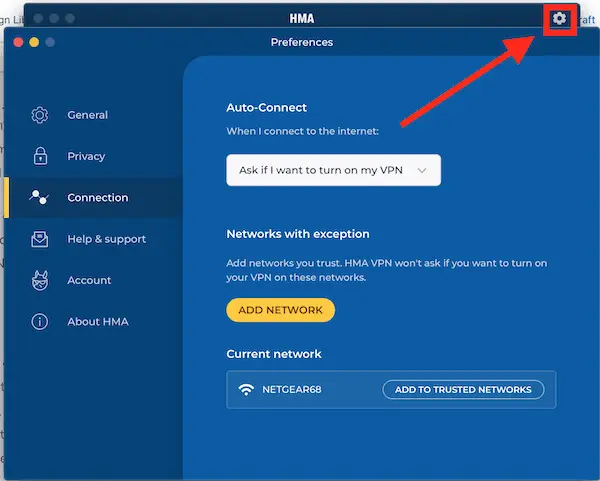Show the About HMA section

coord(93,321)
